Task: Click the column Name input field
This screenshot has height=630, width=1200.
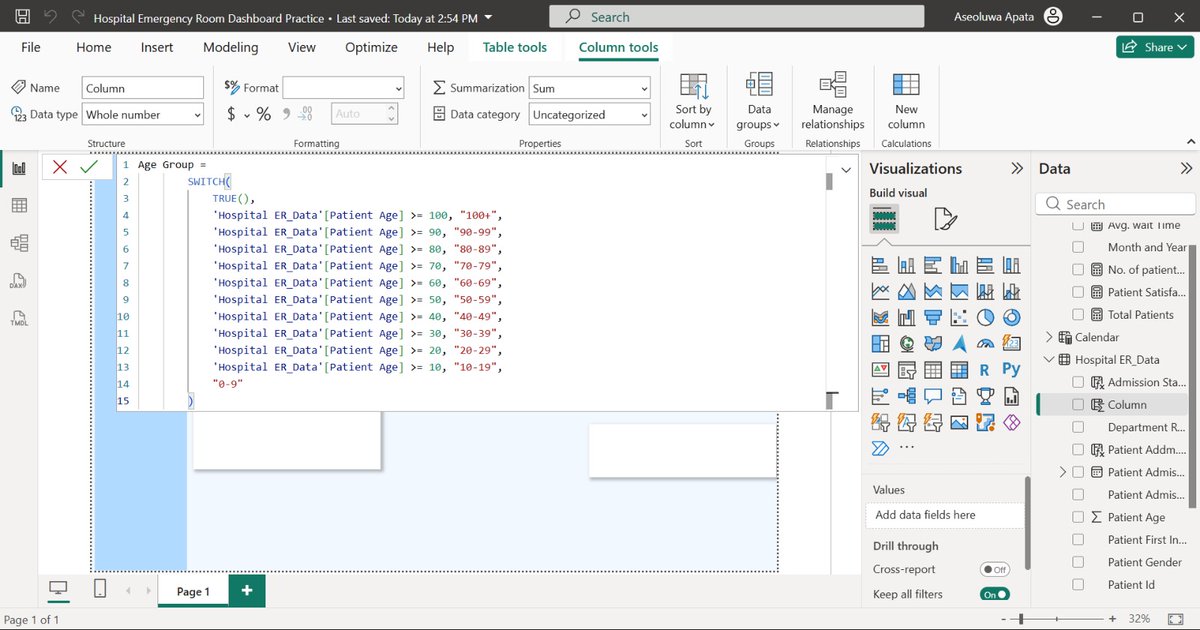Action: (142, 88)
